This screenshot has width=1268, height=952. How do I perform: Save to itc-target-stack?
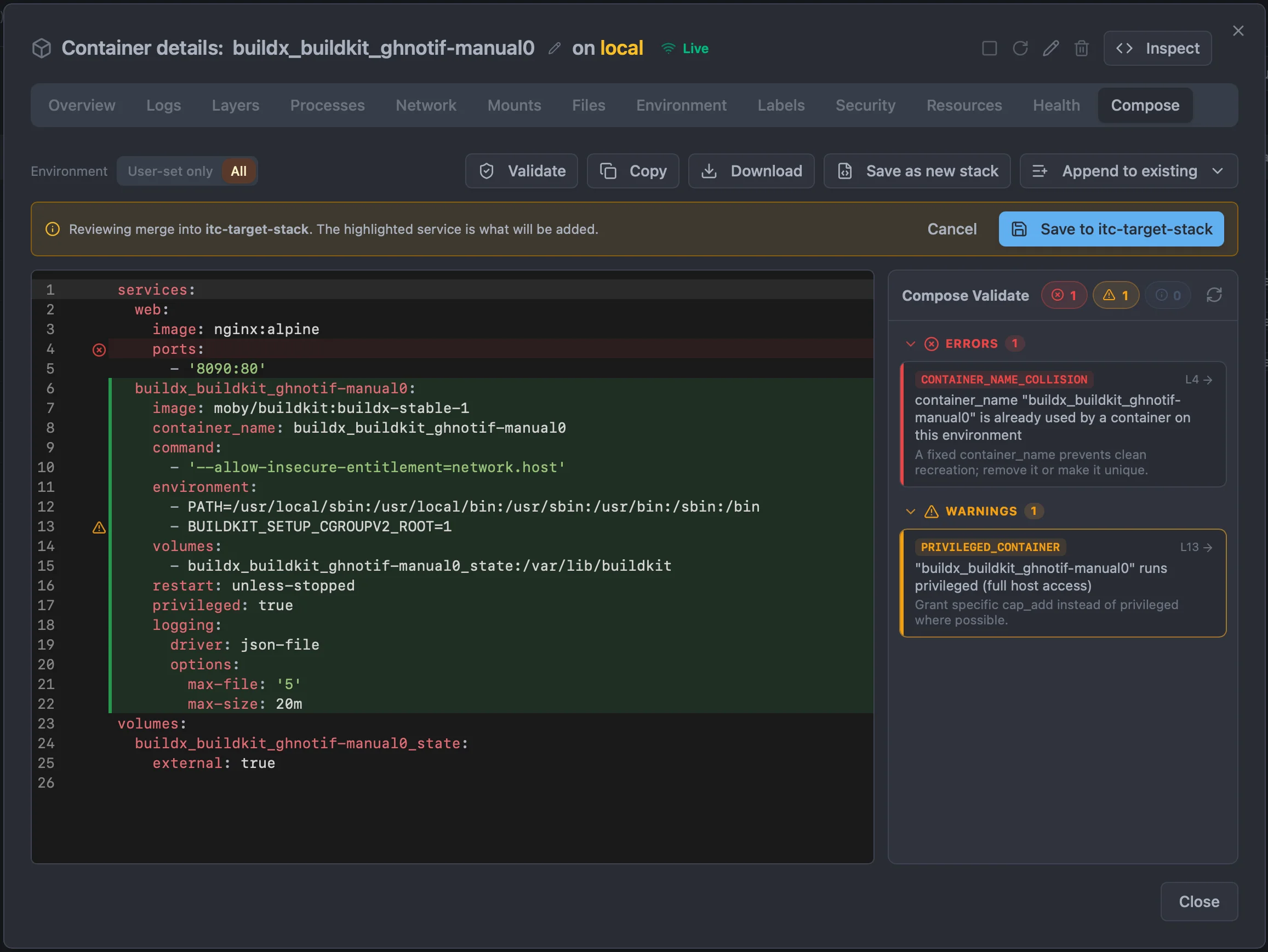click(x=1111, y=230)
